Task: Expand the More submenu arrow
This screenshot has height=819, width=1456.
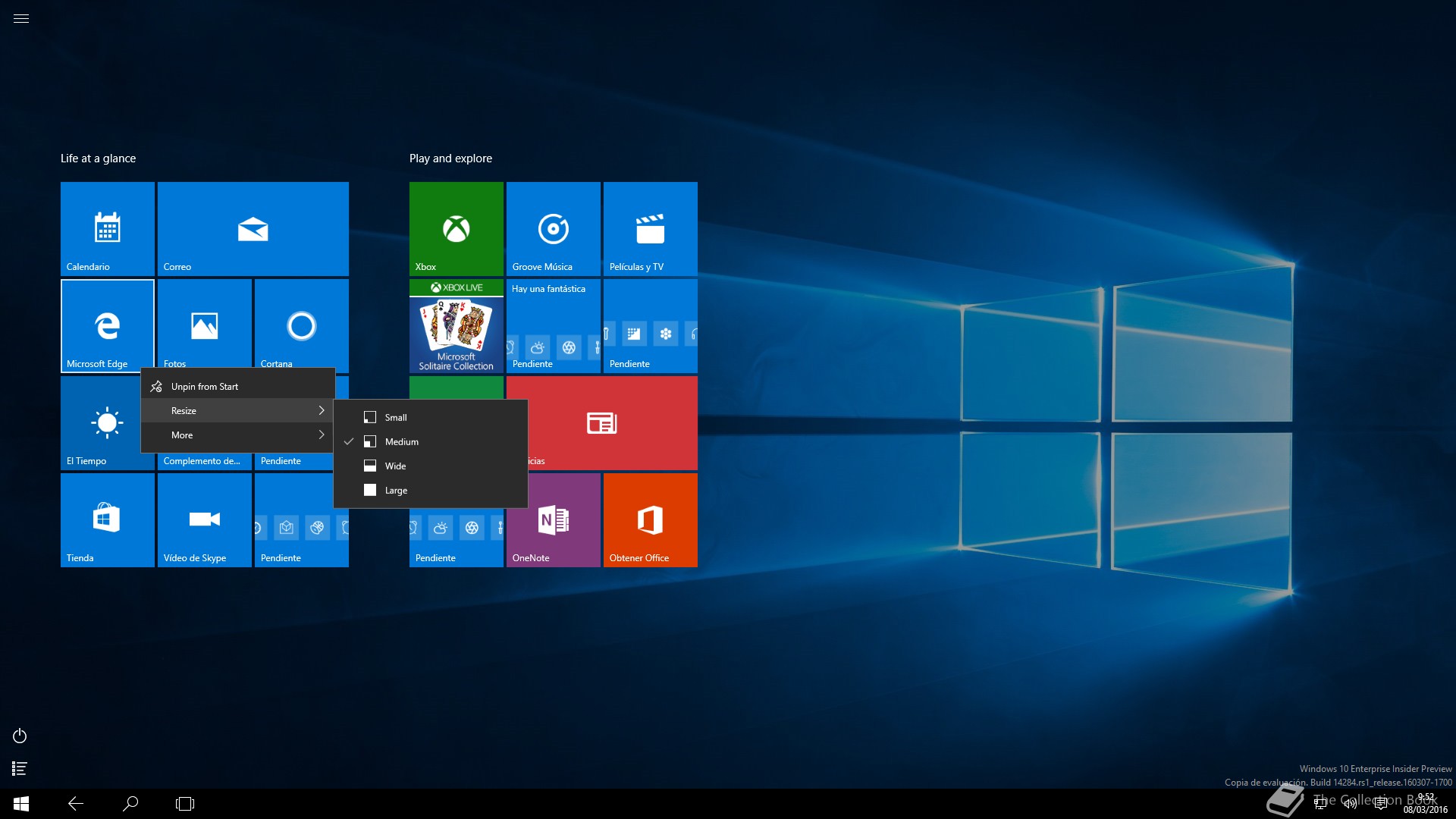Action: 322,435
